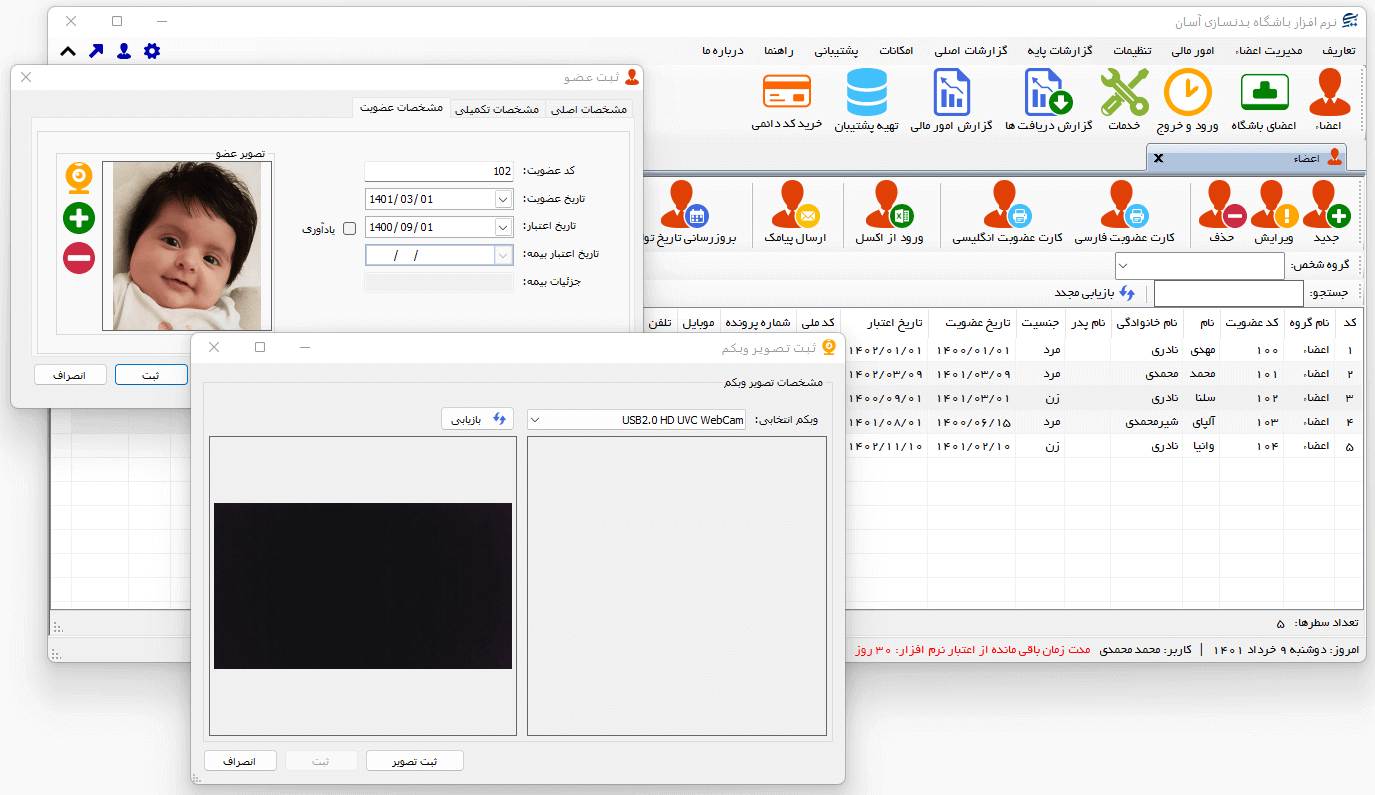Open راهنما menu
The image size is (1375, 795).
tap(779, 51)
